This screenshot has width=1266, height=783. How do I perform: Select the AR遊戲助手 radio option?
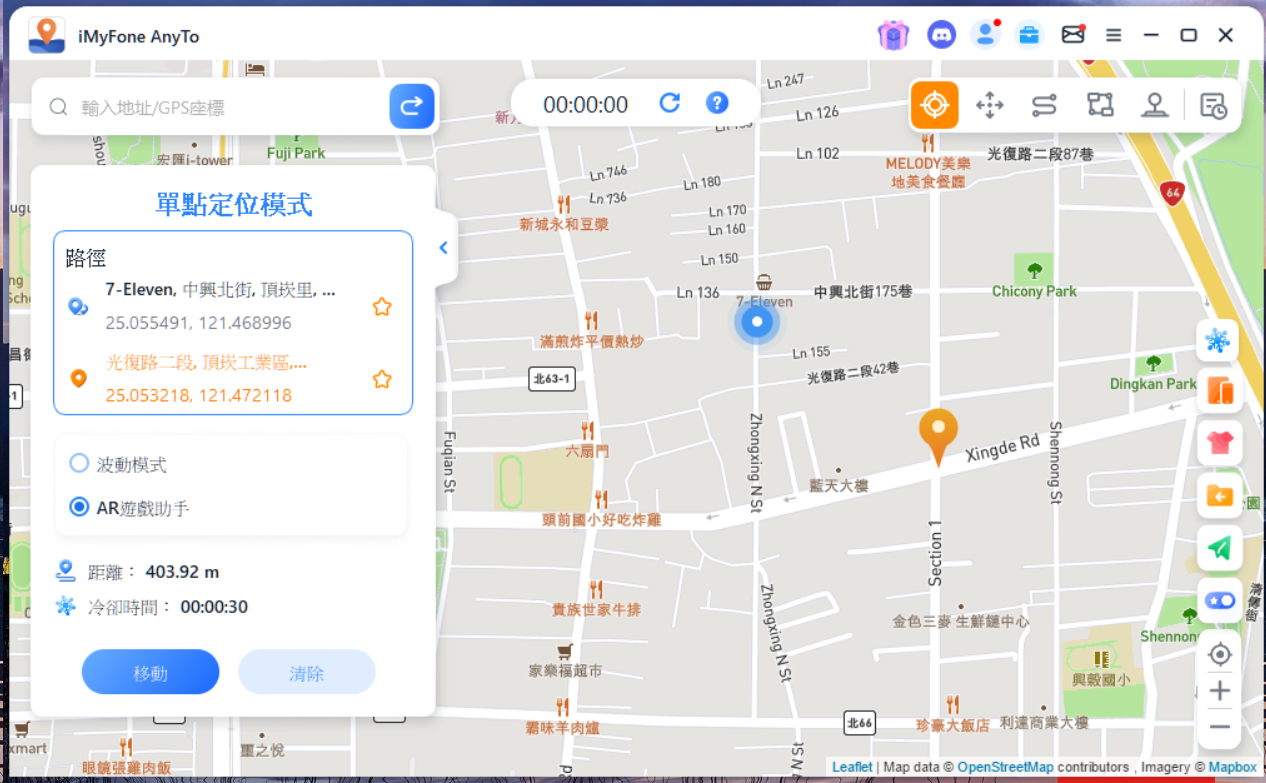point(79,508)
